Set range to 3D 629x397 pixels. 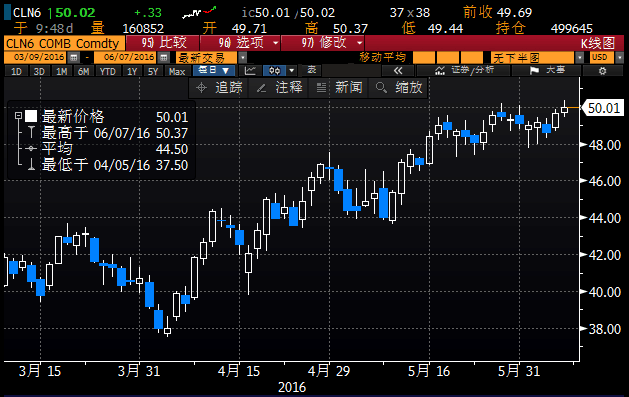[x=39, y=71]
